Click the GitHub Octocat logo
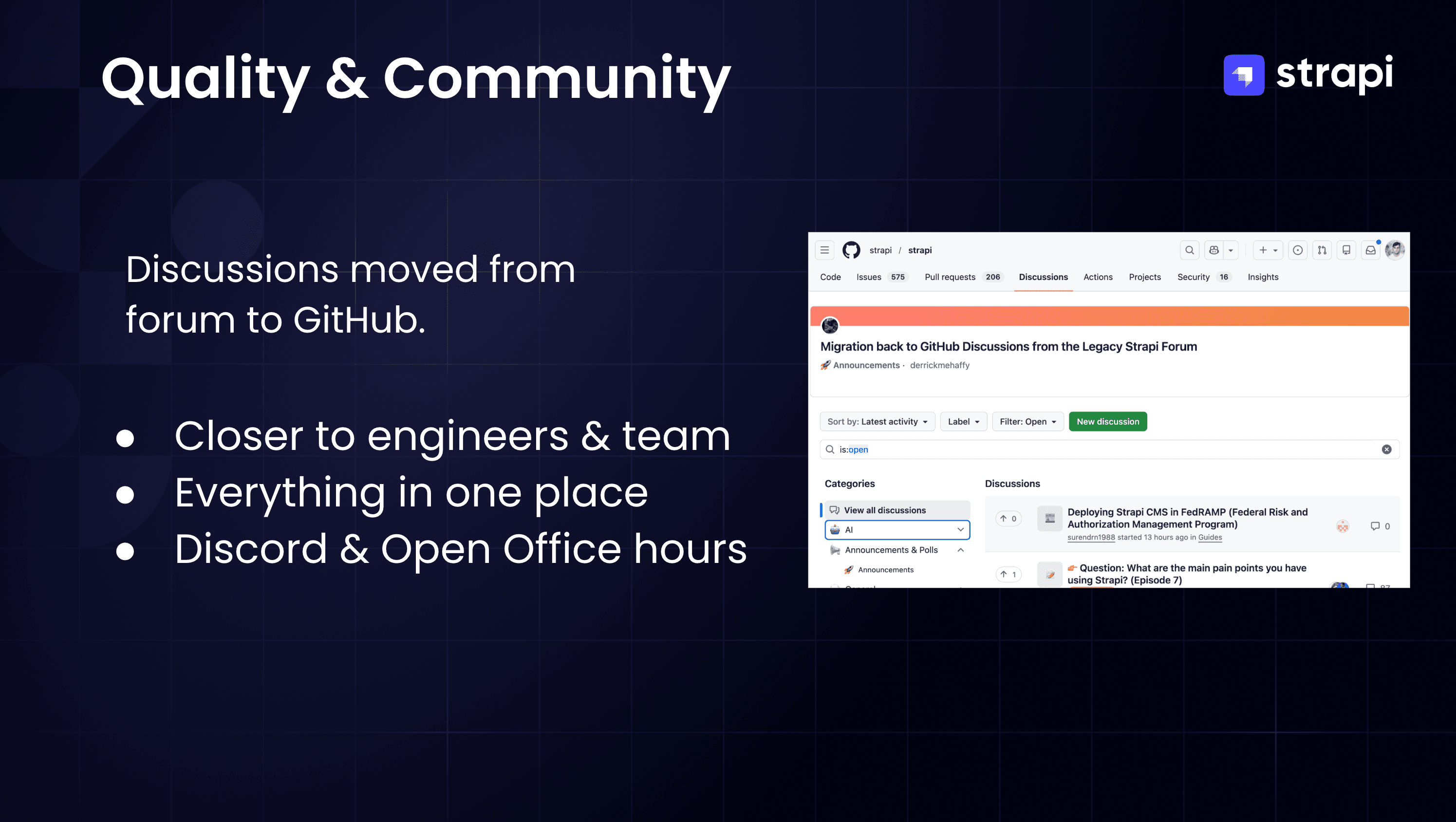The width and height of the screenshot is (1456, 822). tap(851, 250)
